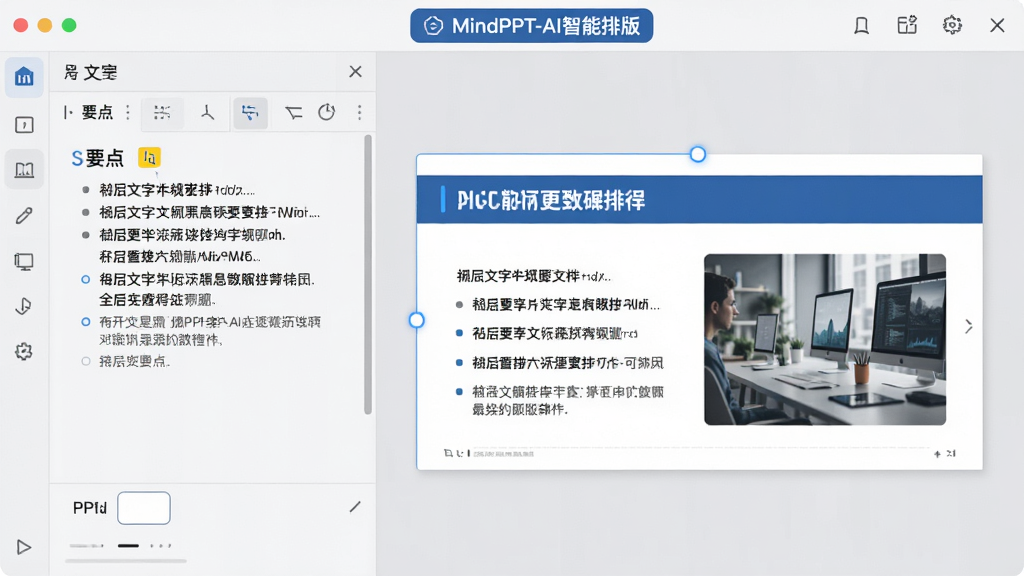This screenshot has width=1024, height=576.
Task: Click the slide's gray-bulleted line ending 'Ntlofi...'
Action: coord(566,304)
